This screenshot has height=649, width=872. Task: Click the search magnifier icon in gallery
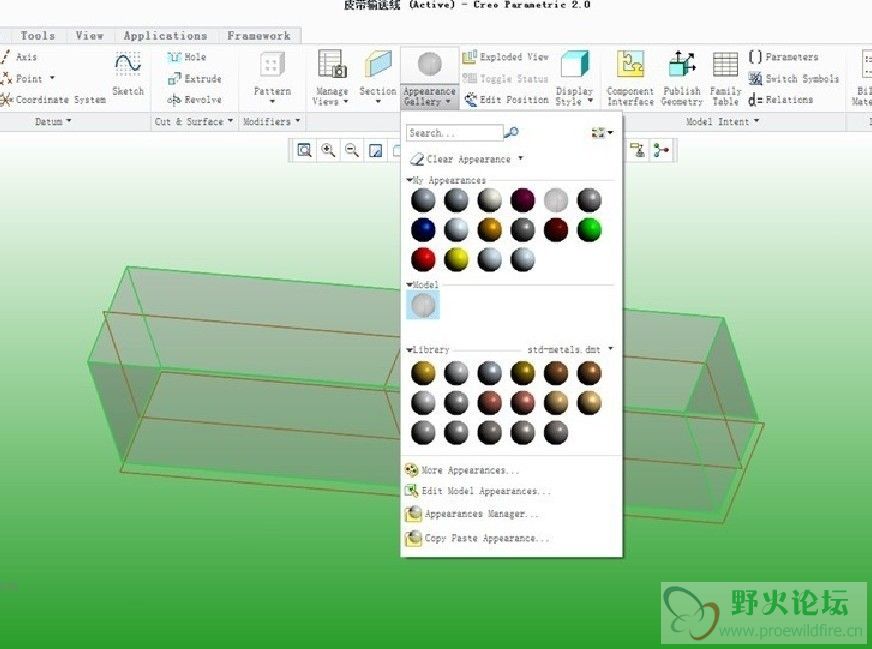[511, 132]
